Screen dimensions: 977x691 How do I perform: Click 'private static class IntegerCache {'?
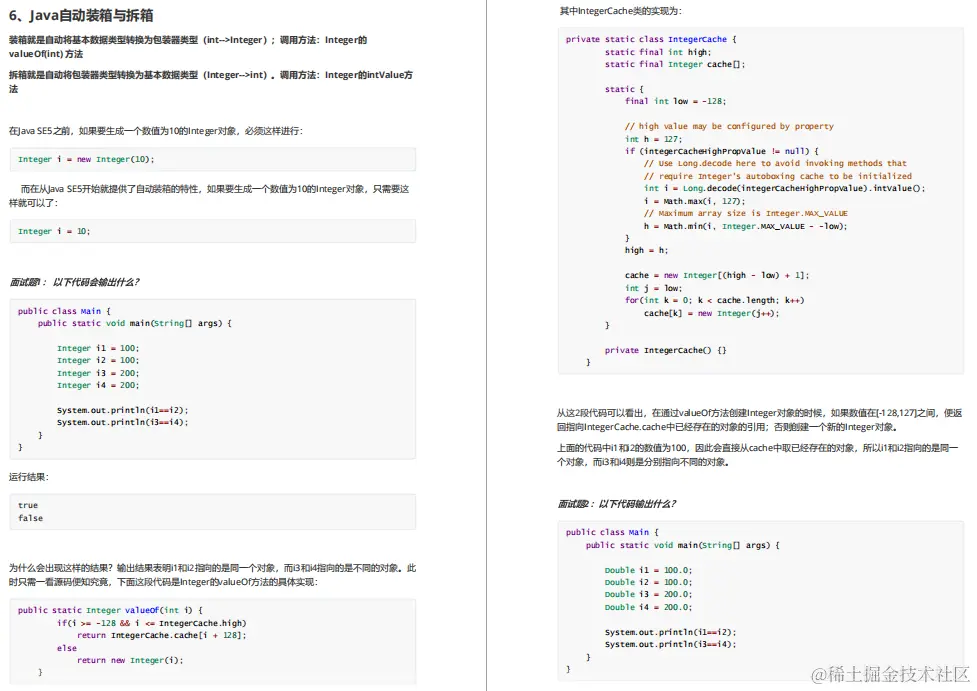651,39
